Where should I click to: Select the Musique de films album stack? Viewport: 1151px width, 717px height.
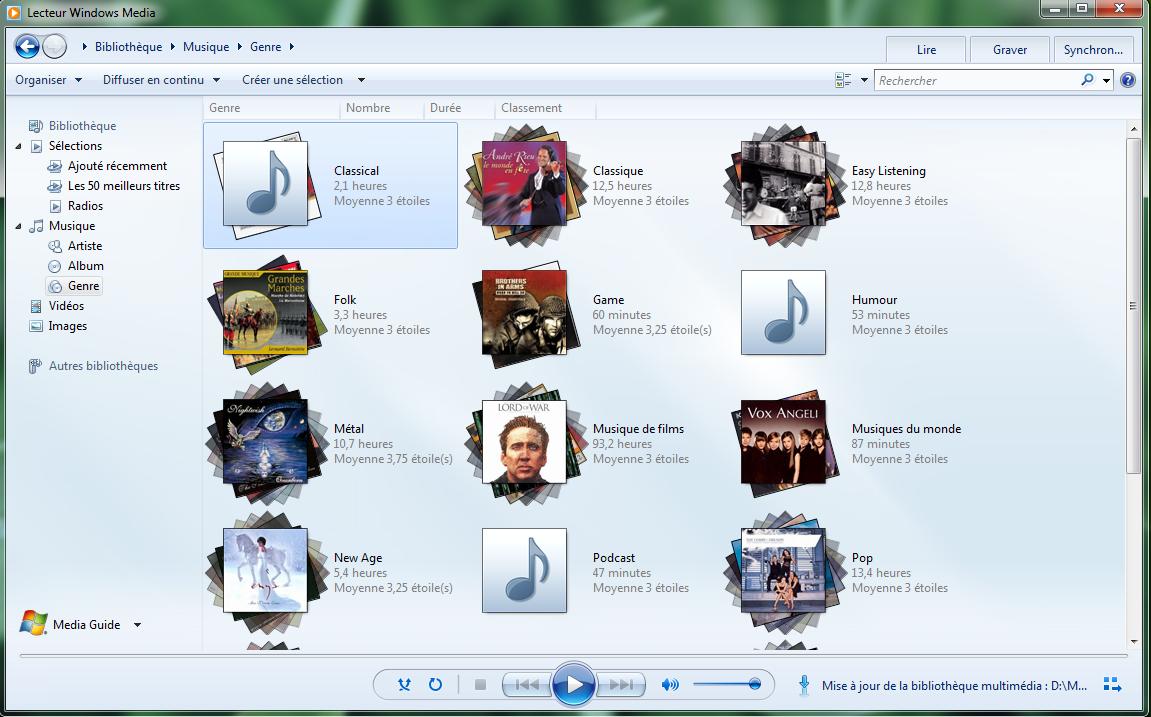click(x=523, y=443)
